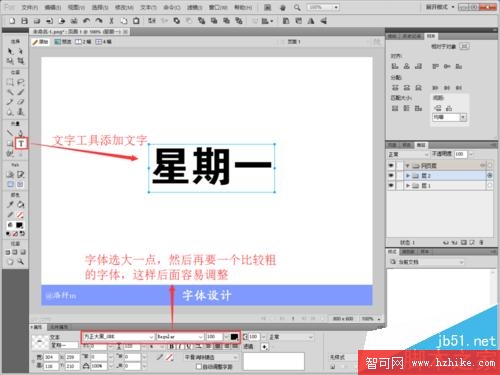
Task: Switch to the 预览 preview tab
Action: [x=63, y=42]
